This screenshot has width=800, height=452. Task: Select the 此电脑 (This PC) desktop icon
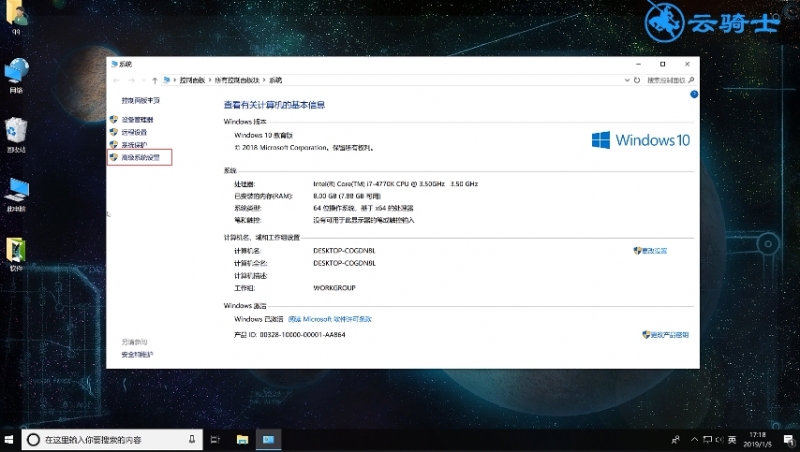pyautogui.click(x=16, y=194)
